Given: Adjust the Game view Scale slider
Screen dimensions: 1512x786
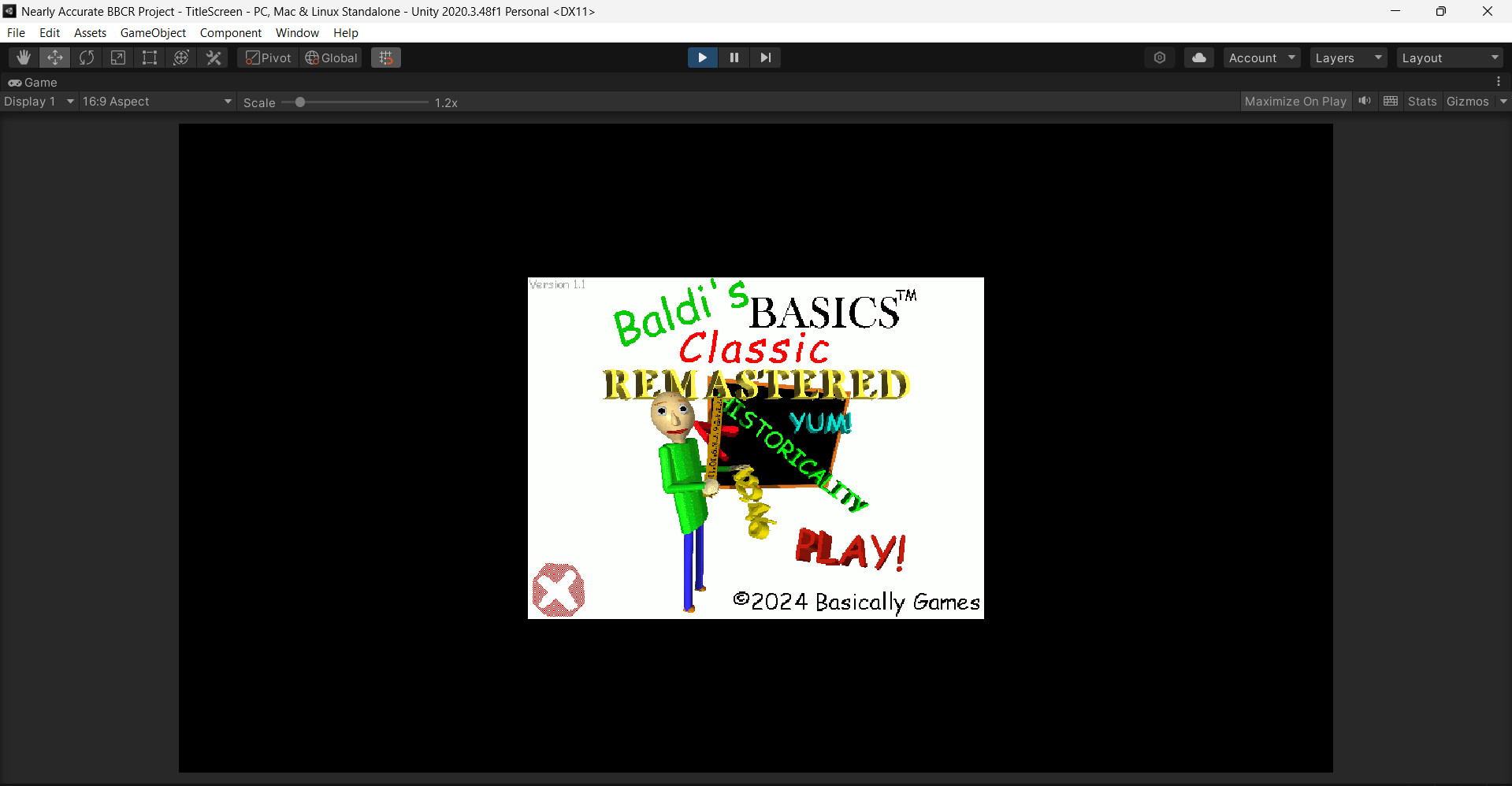Looking at the screenshot, I should (x=300, y=102).
